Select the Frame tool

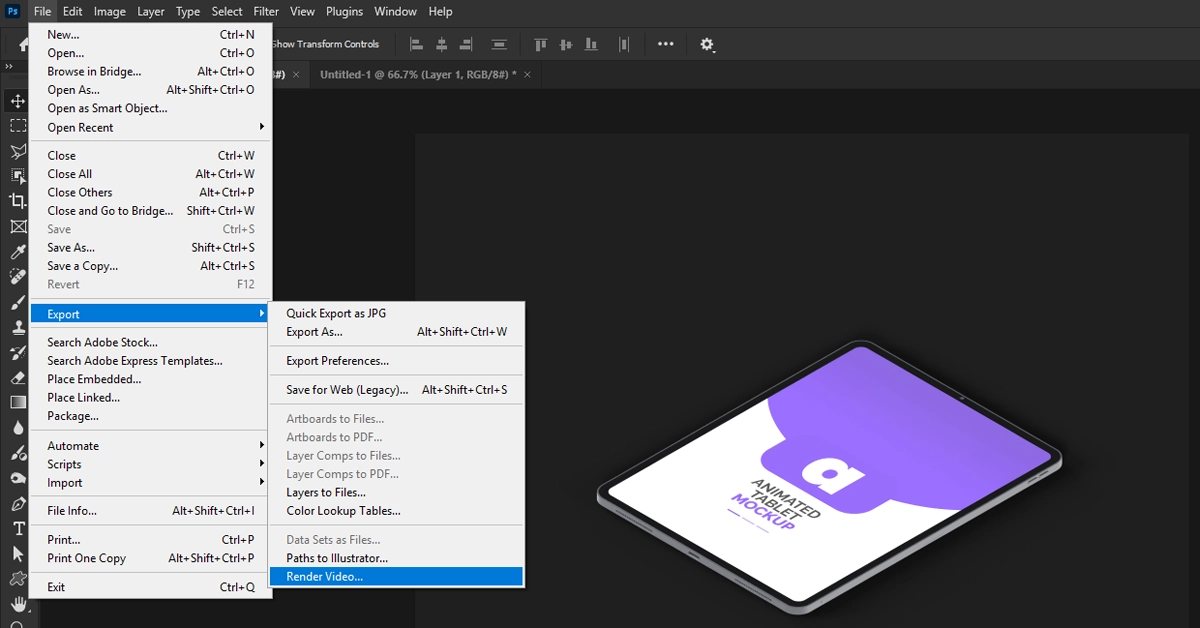[x=18, y=226]
